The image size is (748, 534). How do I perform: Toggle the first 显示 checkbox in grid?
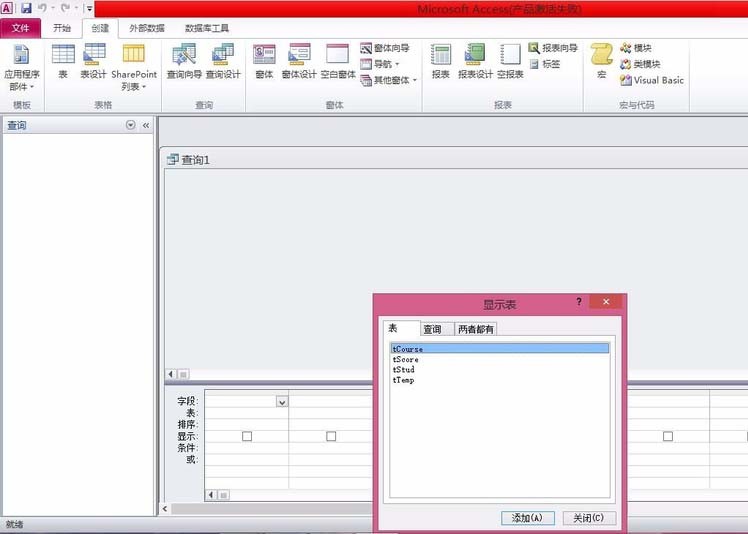point(247,436)
